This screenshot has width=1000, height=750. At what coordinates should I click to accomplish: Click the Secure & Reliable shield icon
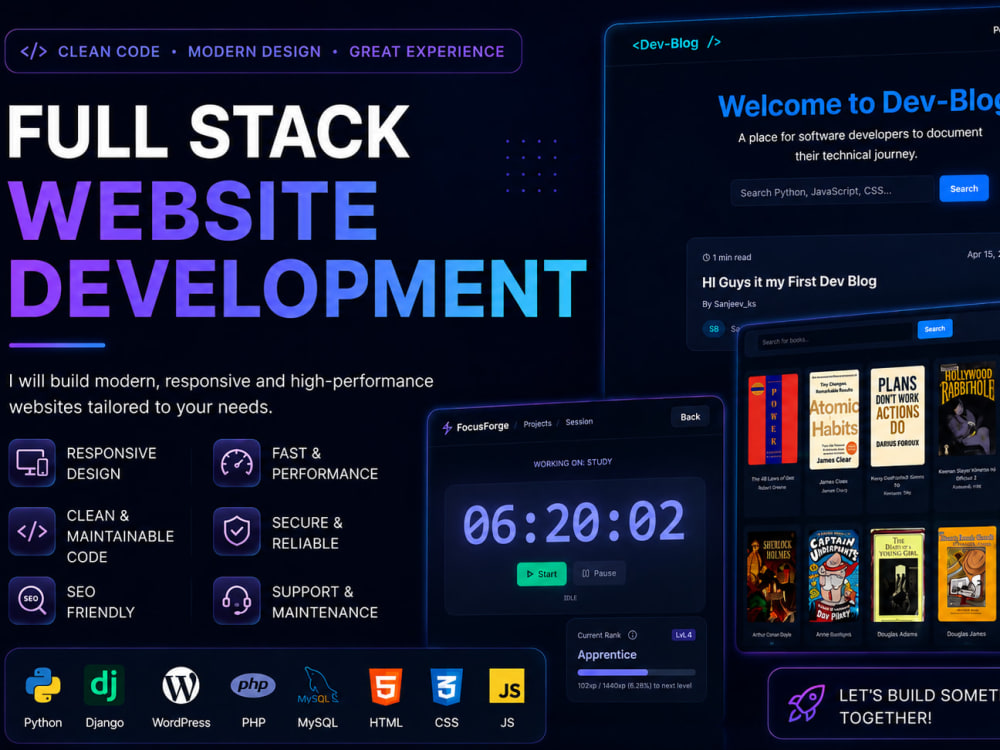pyautogui.click(x=237, y=531)
